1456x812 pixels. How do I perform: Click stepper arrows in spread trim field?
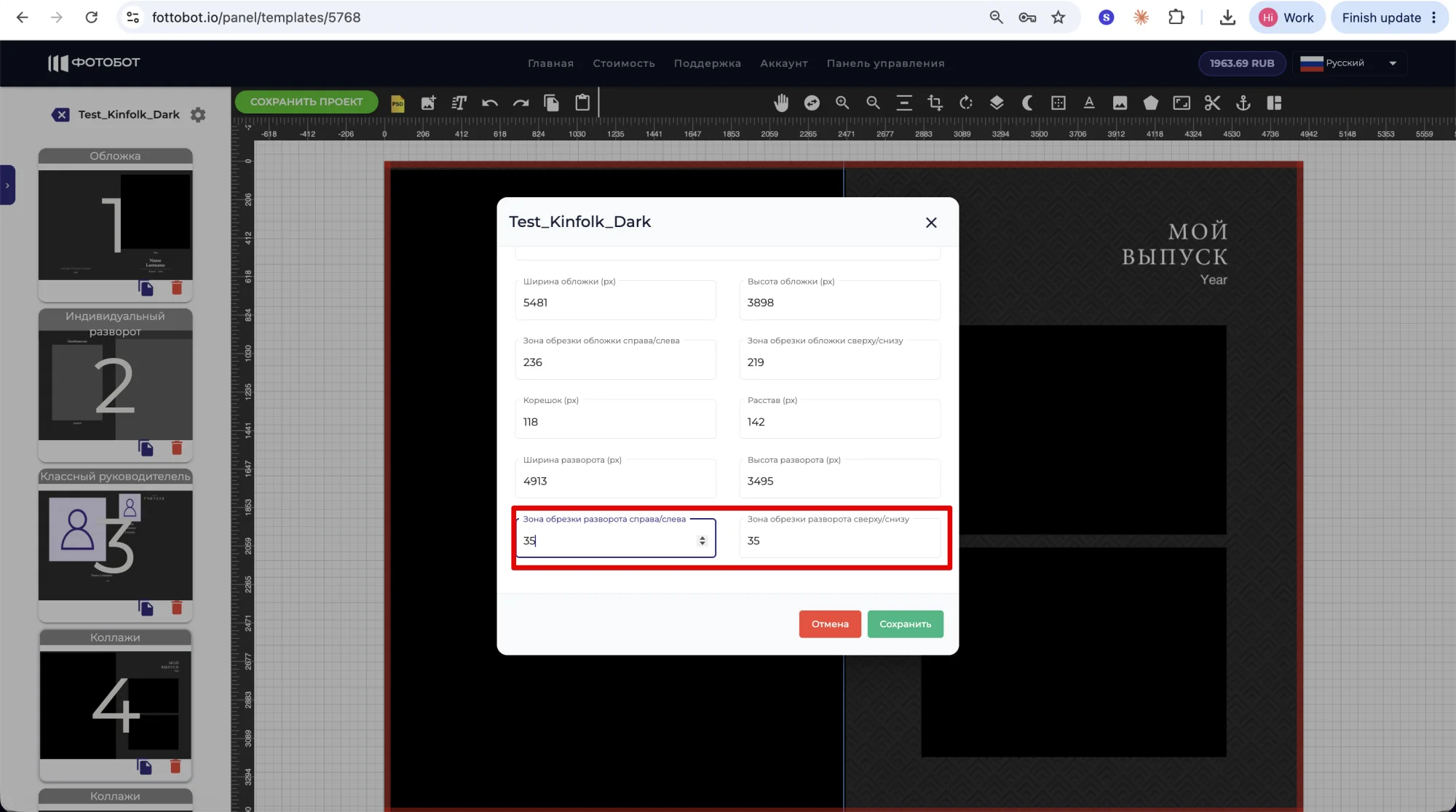click(x=702, y=541)
